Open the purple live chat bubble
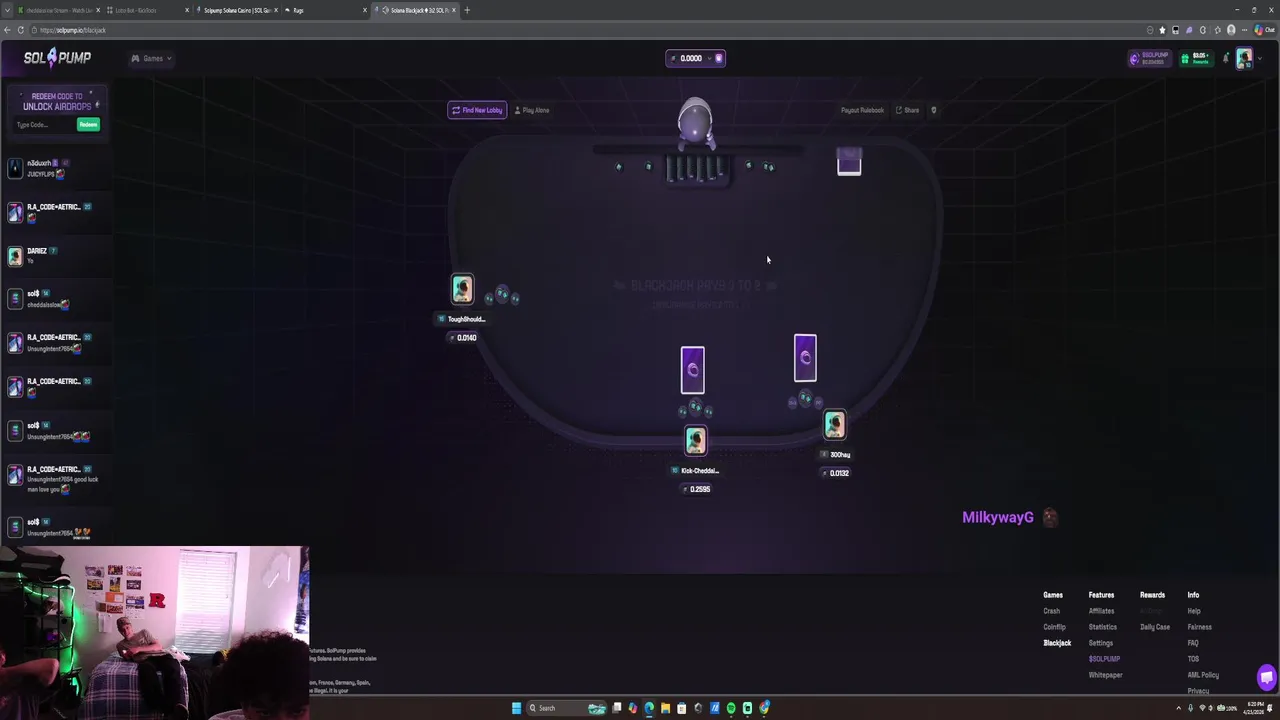This screenshot has width=1280, height=720. (x=1266, y=677)
